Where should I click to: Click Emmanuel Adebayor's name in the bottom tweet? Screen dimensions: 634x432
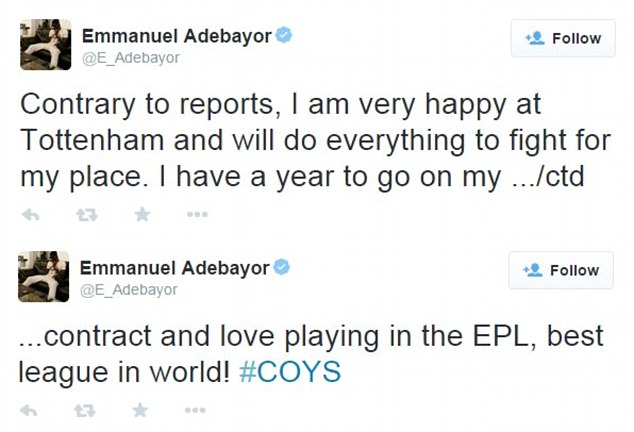tap(175, 268)
